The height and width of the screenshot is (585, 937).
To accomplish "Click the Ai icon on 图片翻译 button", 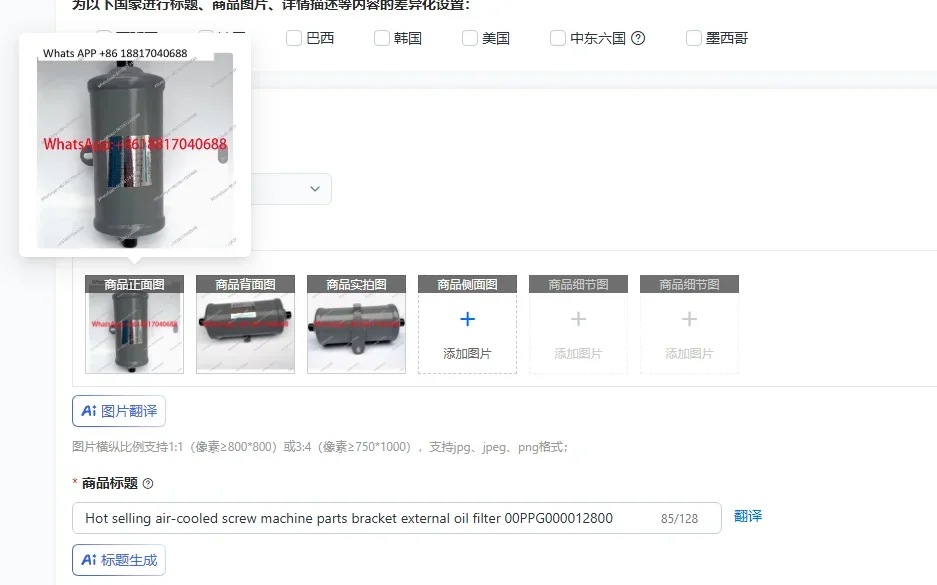I will tap(90, 410).
